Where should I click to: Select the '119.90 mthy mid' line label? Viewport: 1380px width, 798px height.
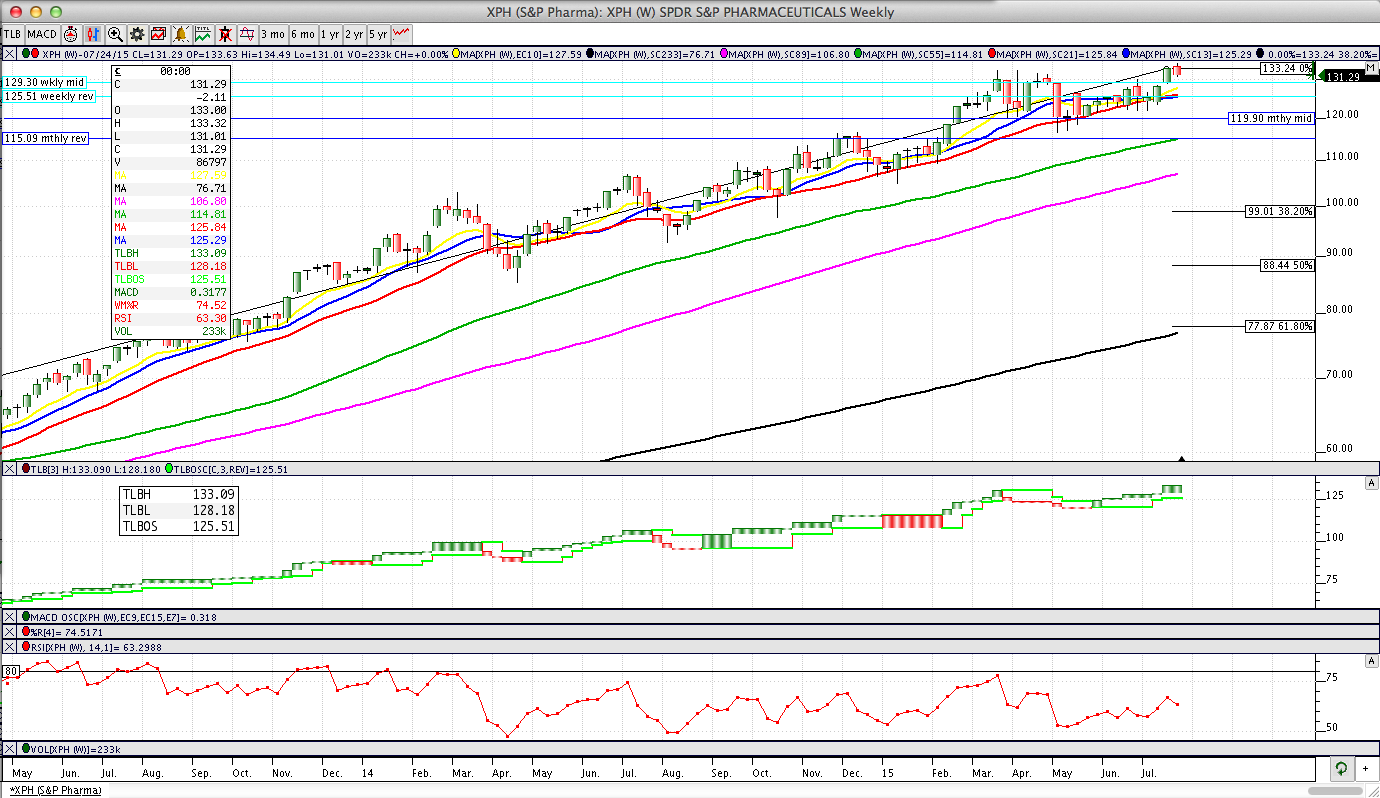tap(1271, 118)
